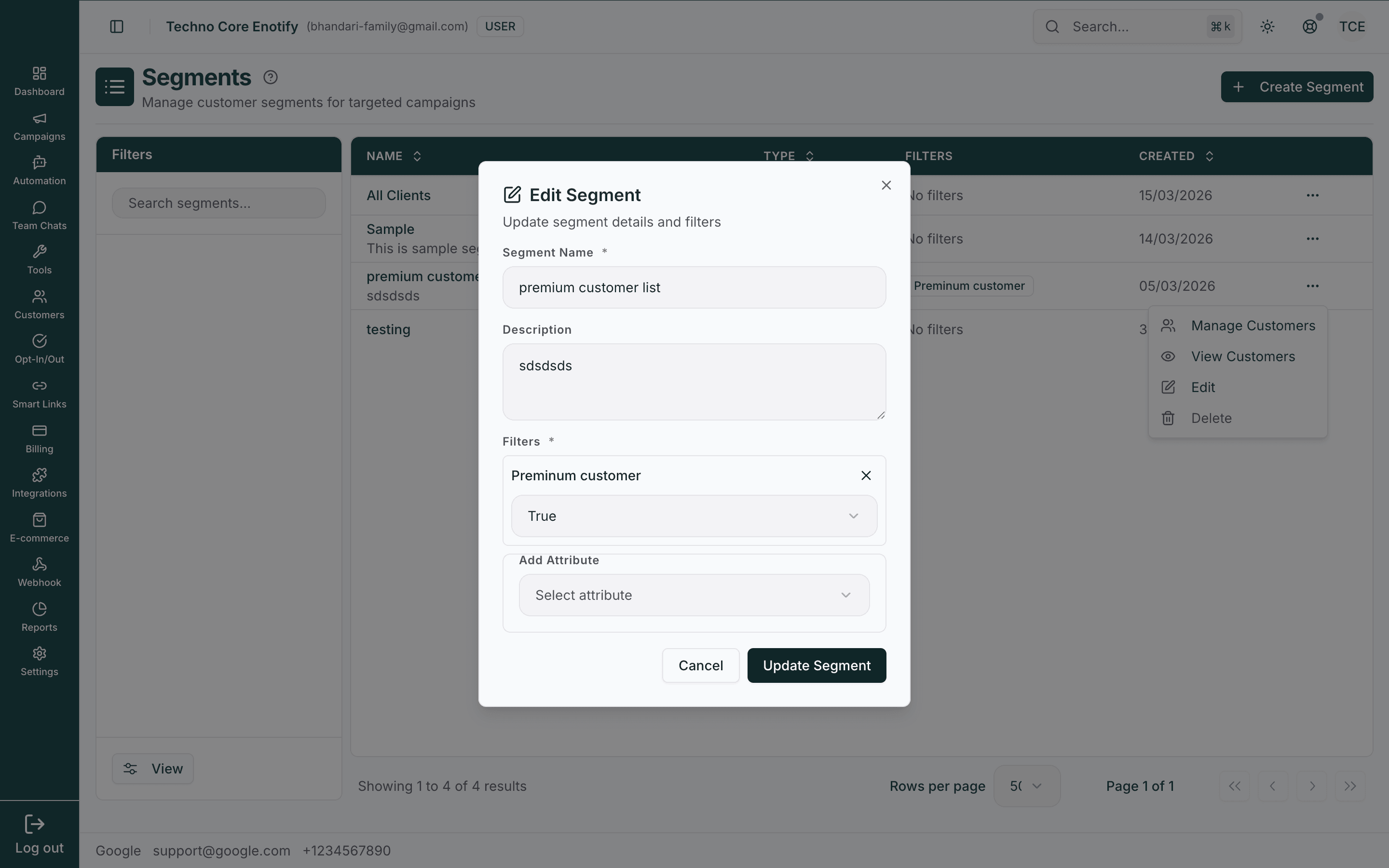Click into the Description textarea
Image resolution: width=1389 pixels, height=868 pixels.
[x=694, y=382]
